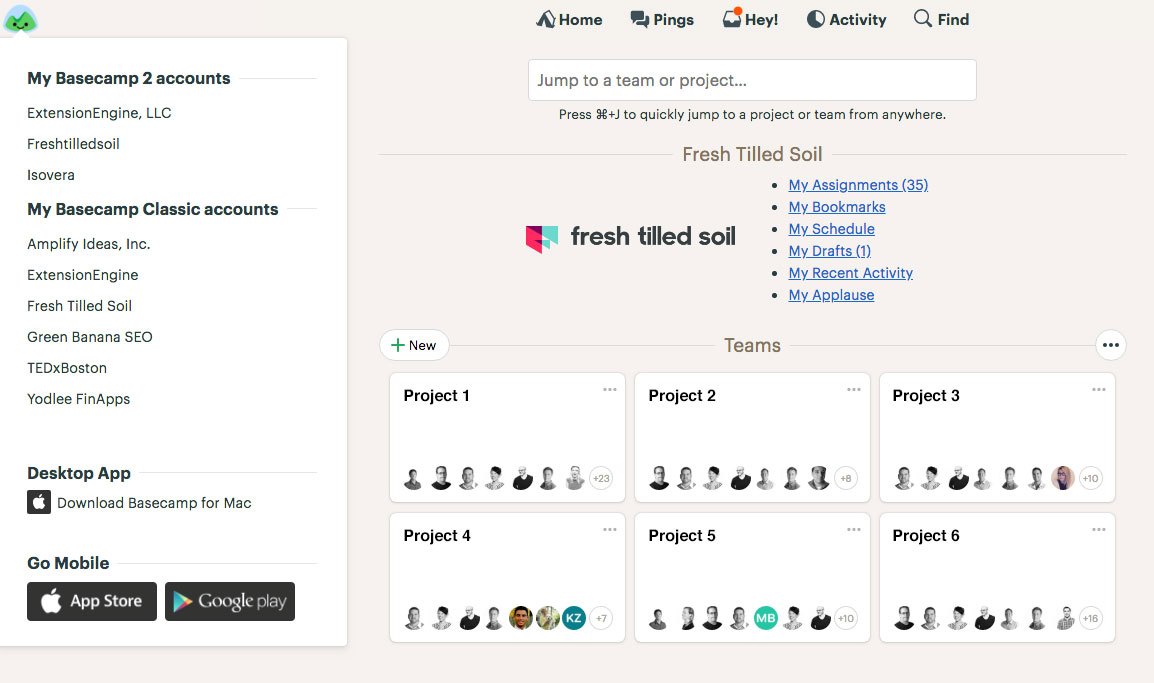Viewport: 1154px width, 683px height.
Task: Select the Find magnifying glass icon
Action: click(x=923, y=19)
